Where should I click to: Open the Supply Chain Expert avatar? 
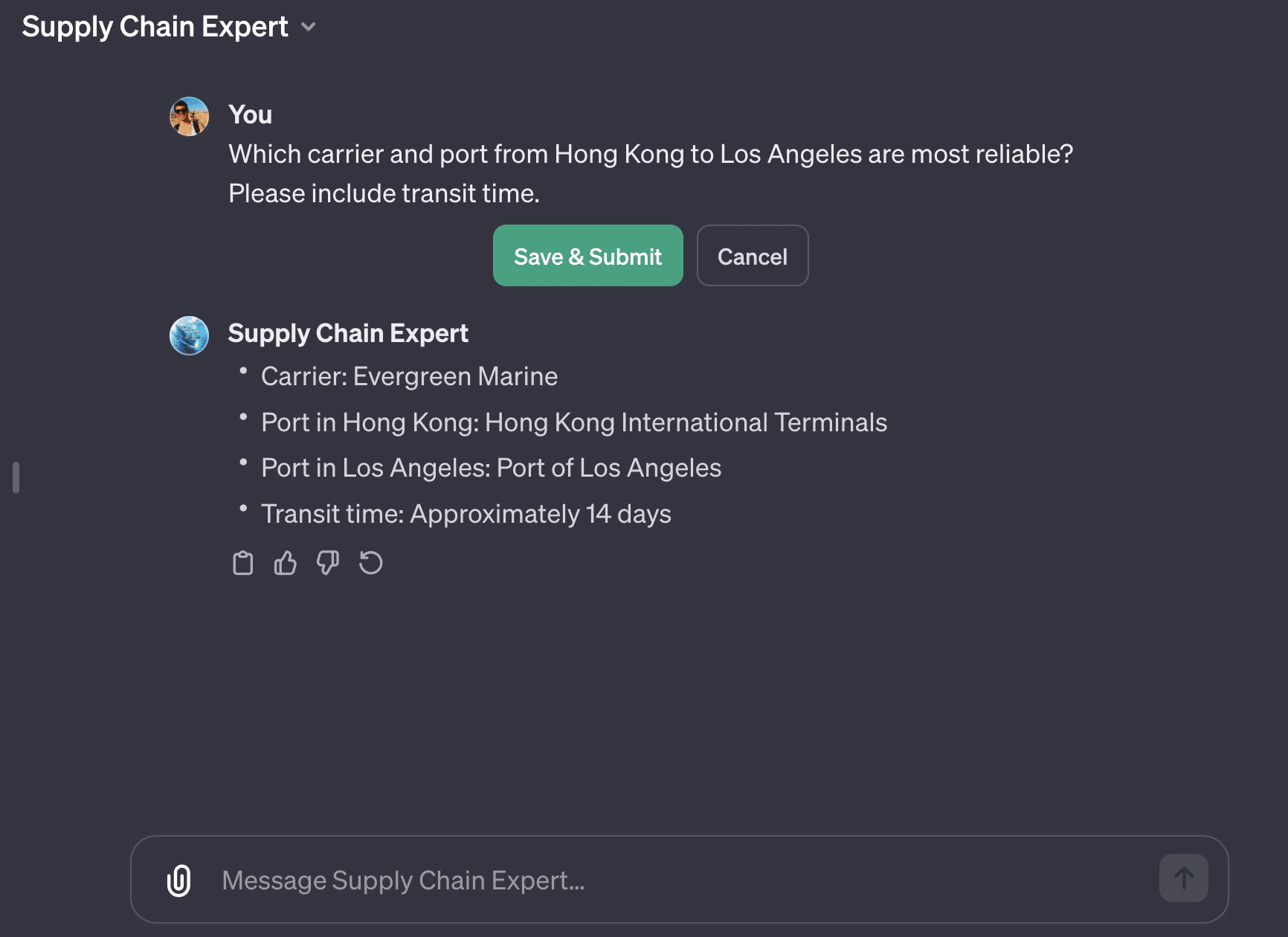click(189, 335)
